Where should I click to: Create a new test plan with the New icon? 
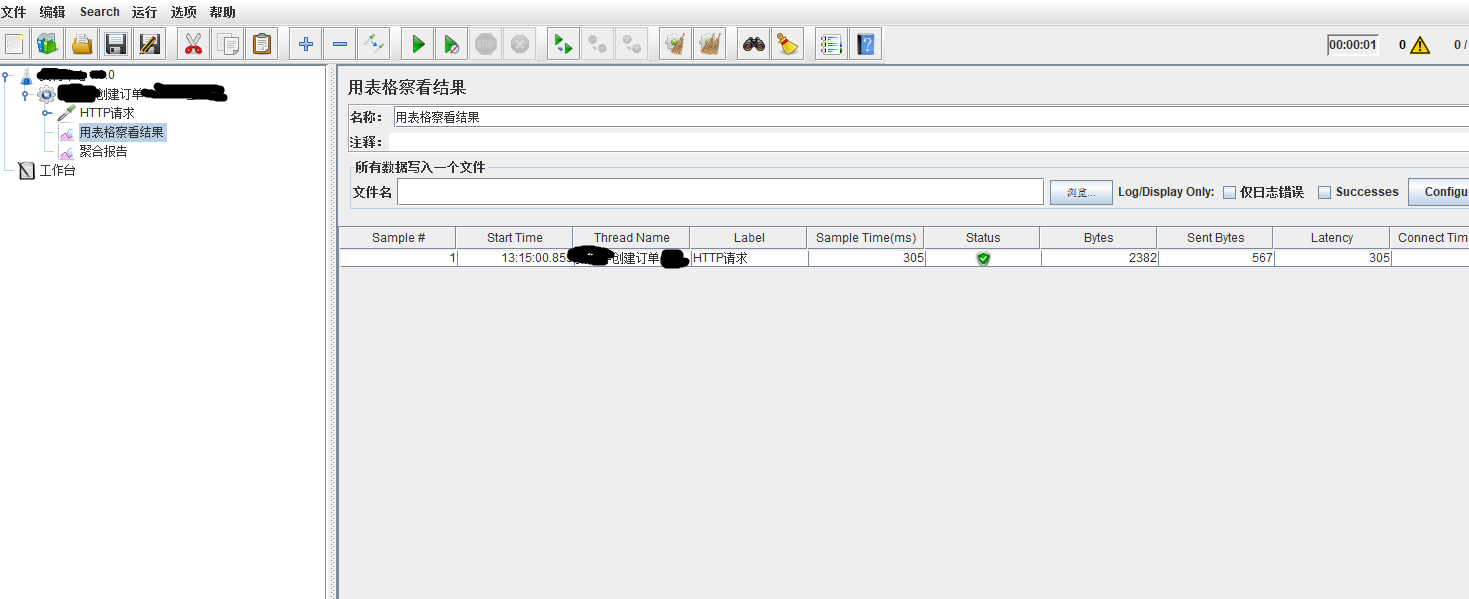(x=15, y=44)
